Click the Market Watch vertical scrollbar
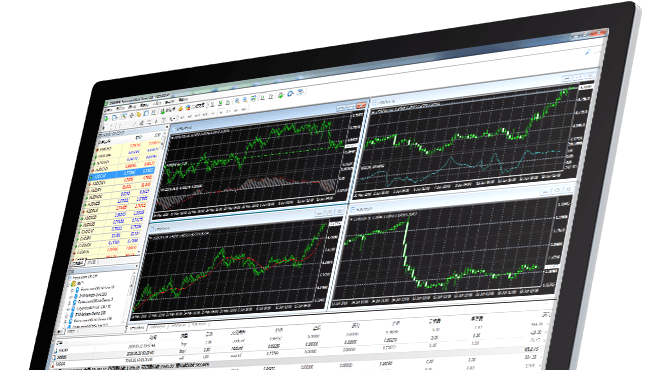Screen dimensions: 670x370 [151, 197]
